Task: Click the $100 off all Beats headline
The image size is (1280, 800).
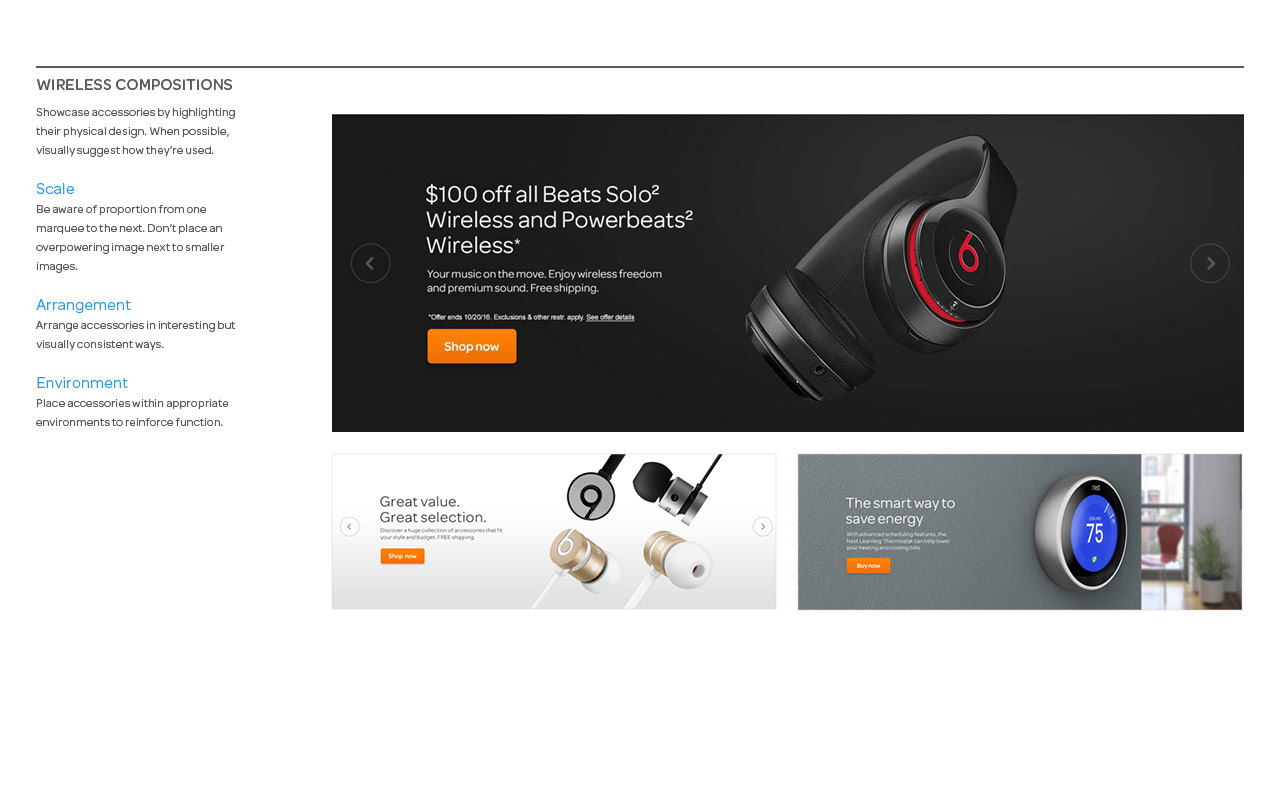Action: 559,219
